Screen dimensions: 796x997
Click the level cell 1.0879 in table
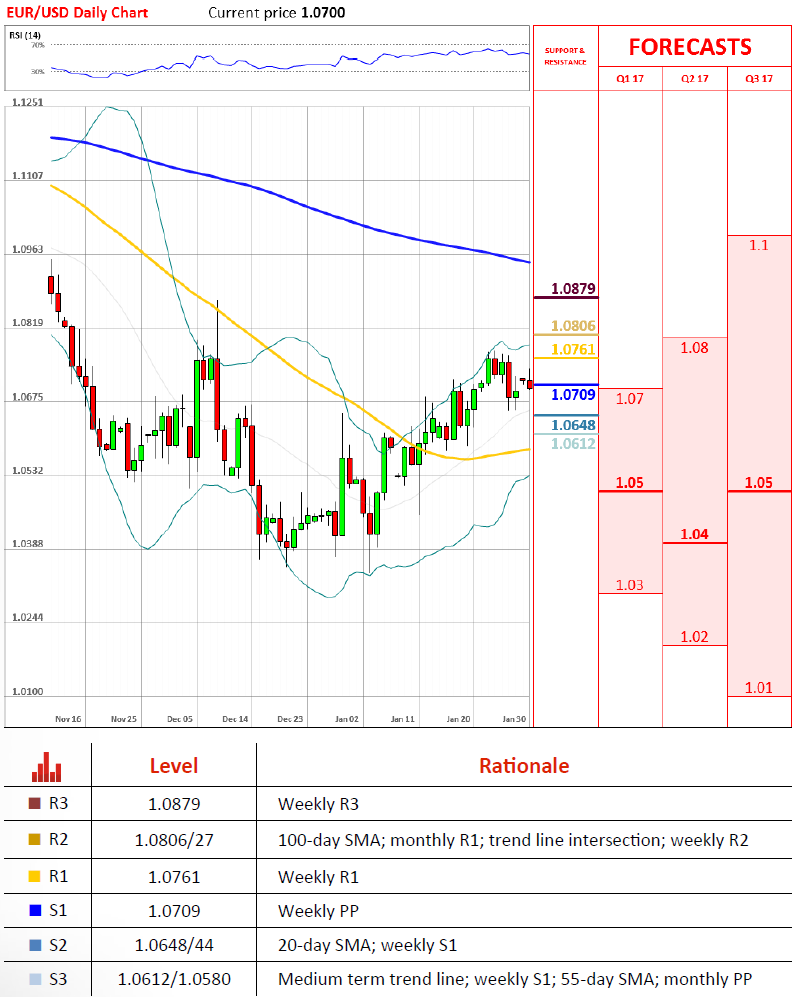174,804
